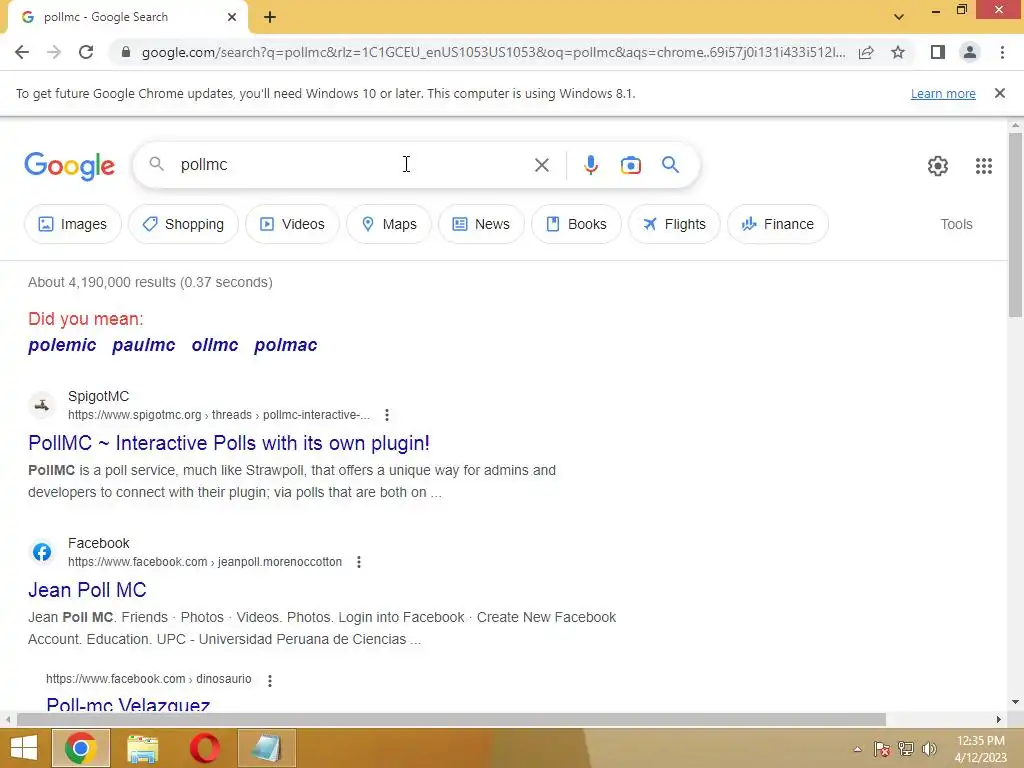The height and width of the screenshot is (768, 1024).
Task: Open the Google apps grid
Action: click(x=984, y=166)
